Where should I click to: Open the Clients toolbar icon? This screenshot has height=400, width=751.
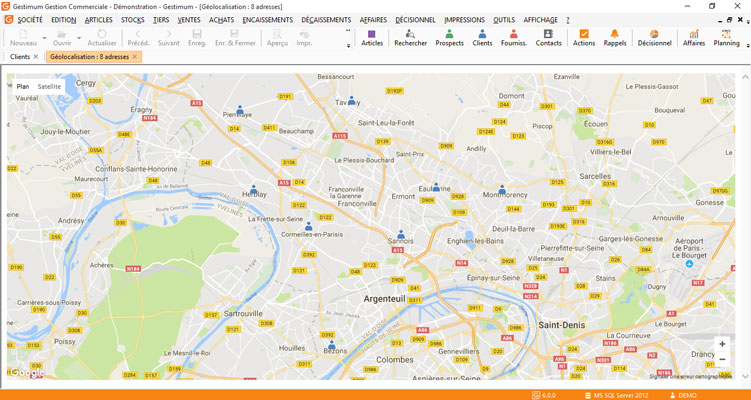(482, 38)
